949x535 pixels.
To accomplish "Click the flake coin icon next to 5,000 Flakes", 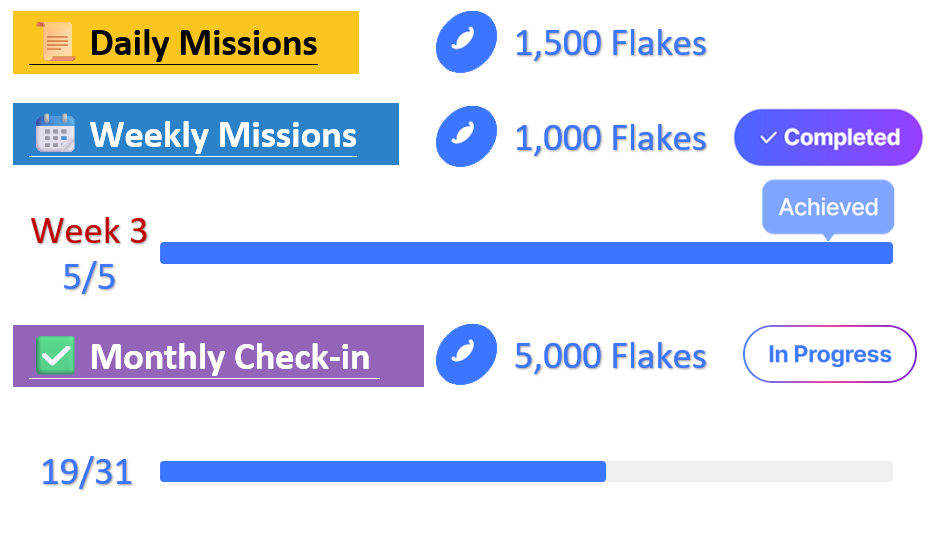I will point(466,354).
